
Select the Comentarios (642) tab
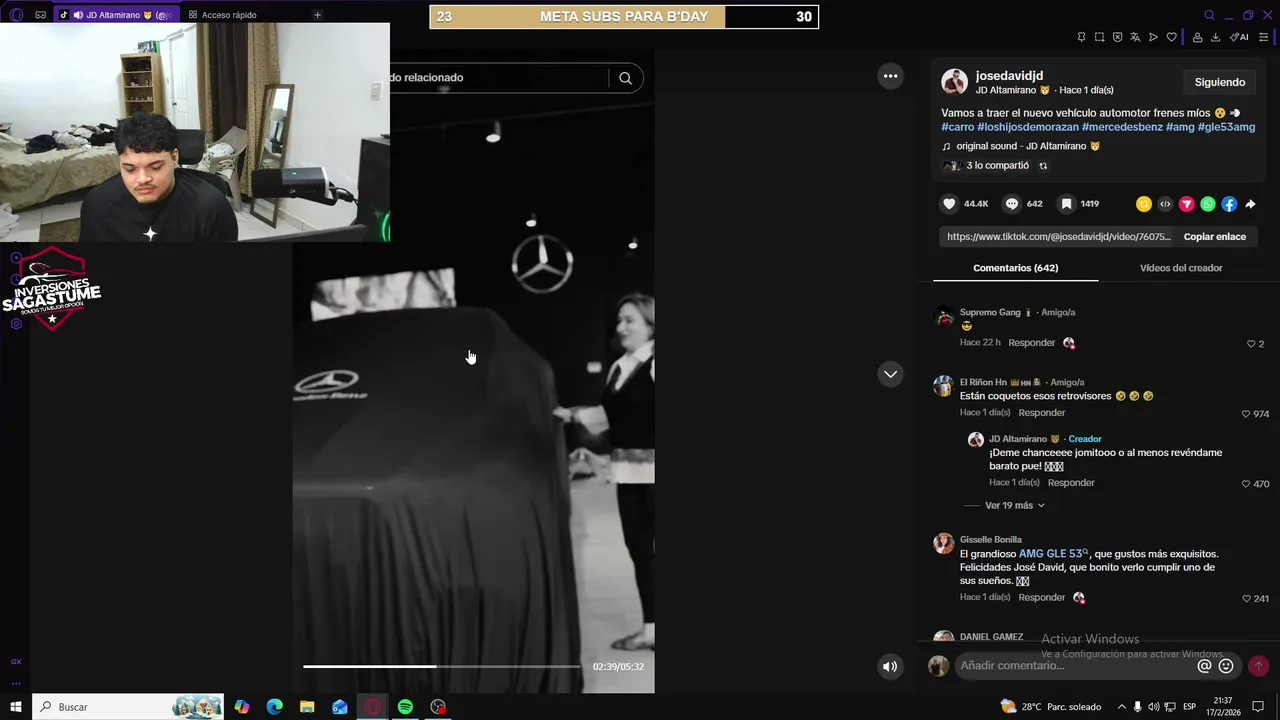pos(1015,268)
